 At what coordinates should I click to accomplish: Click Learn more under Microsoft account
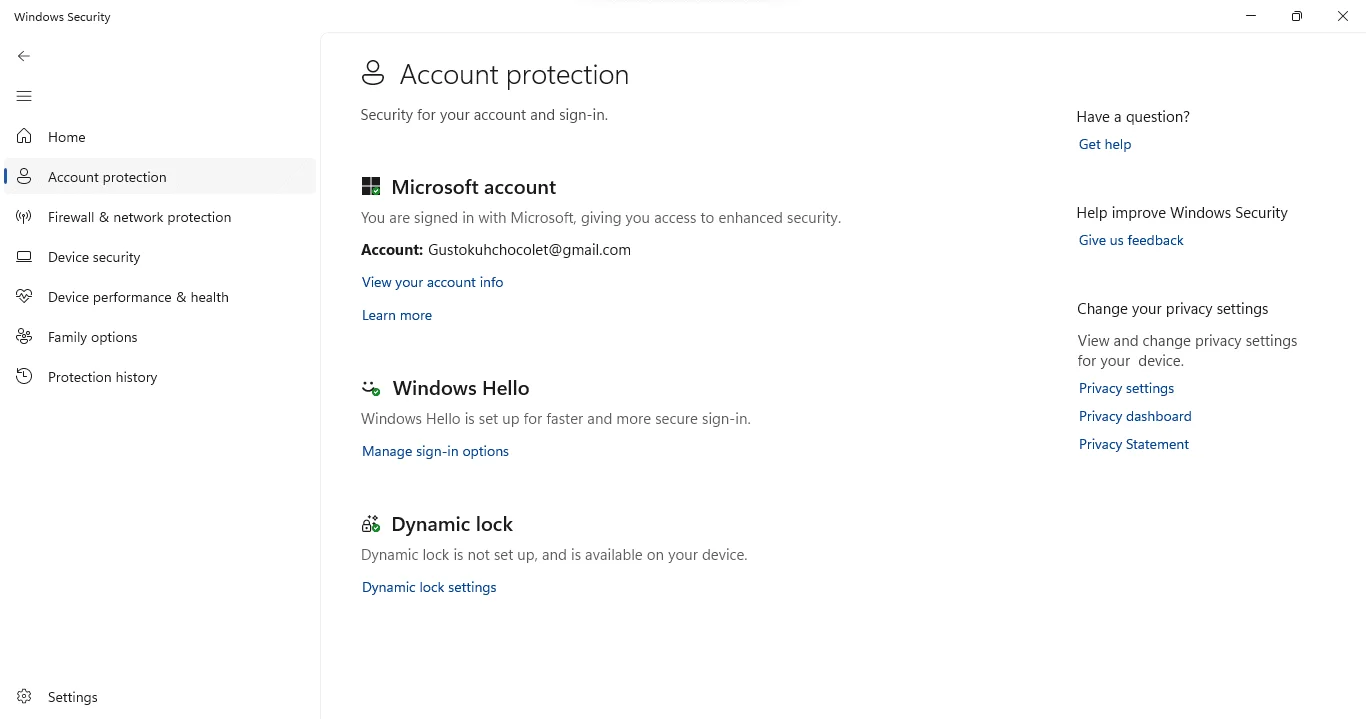point(397,315)
